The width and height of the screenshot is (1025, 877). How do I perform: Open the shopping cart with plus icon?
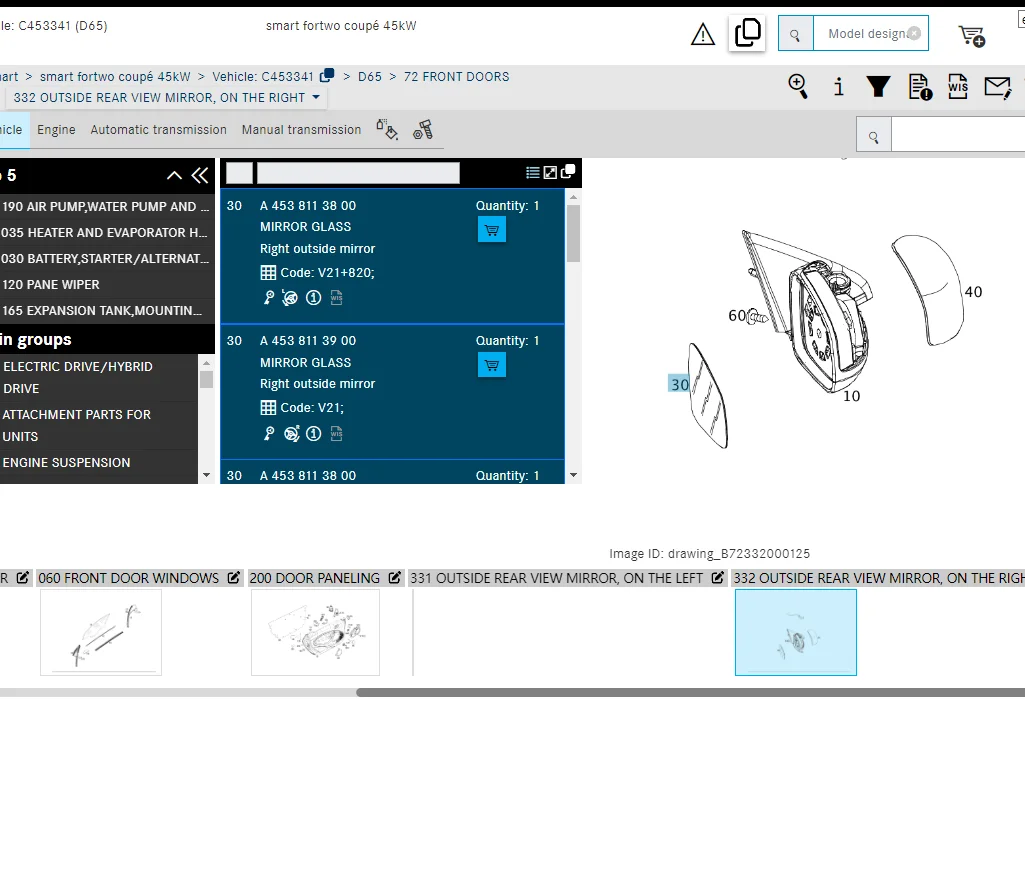coord(971,35)
